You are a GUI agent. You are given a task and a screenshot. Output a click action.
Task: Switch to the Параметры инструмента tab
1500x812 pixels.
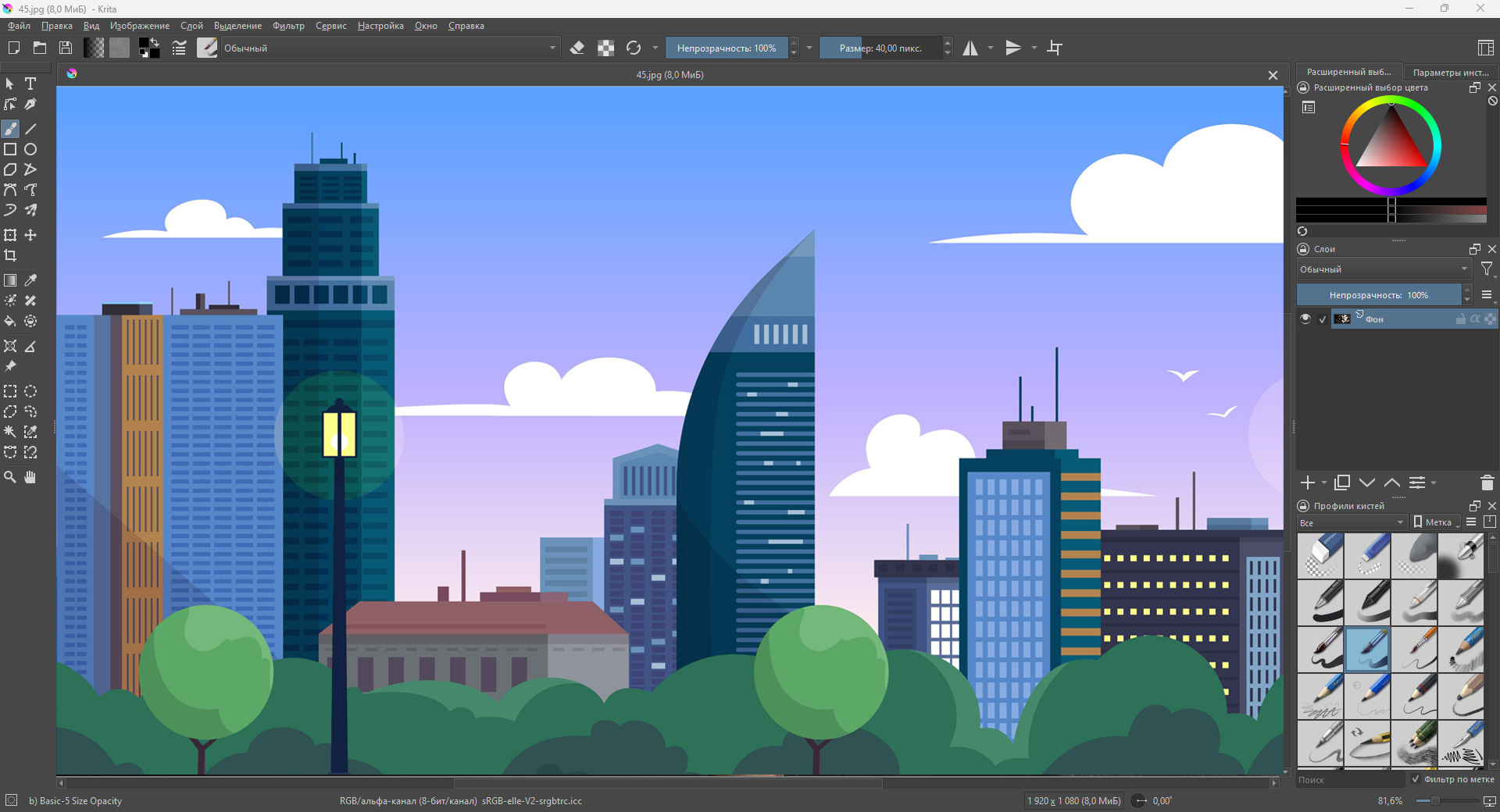pyautogui.click(x=1450, y=72)
